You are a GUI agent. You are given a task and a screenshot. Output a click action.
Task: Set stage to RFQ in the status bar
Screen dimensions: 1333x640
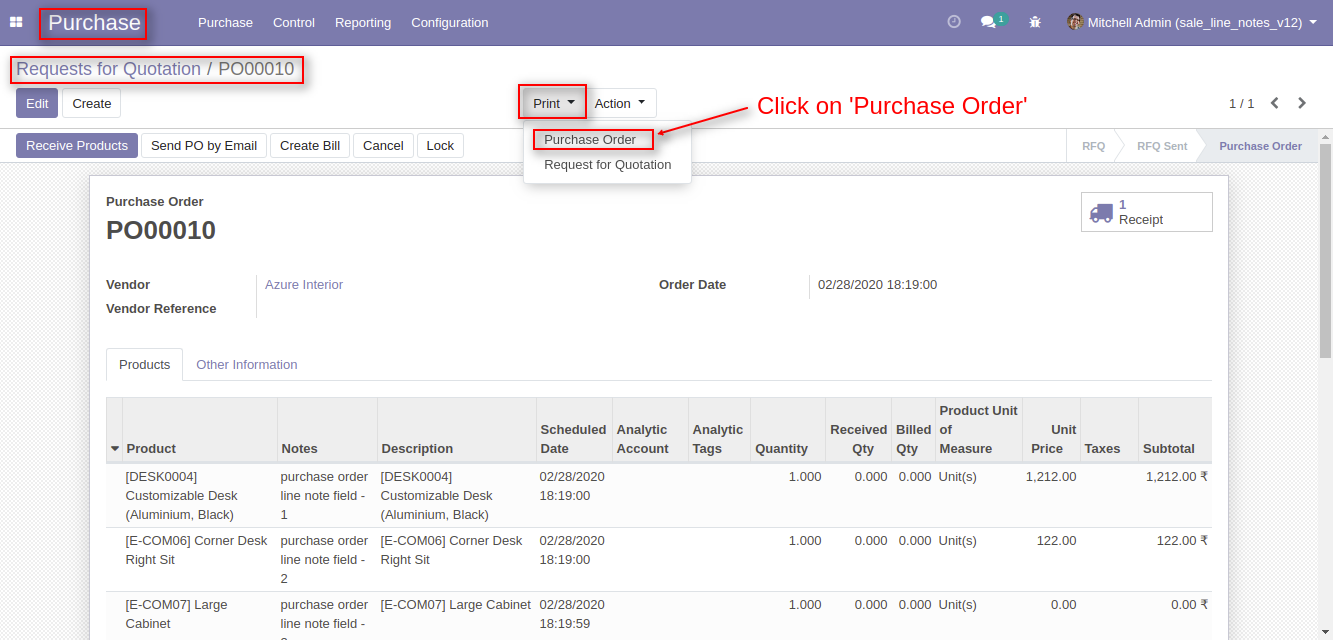(1093, 145)
